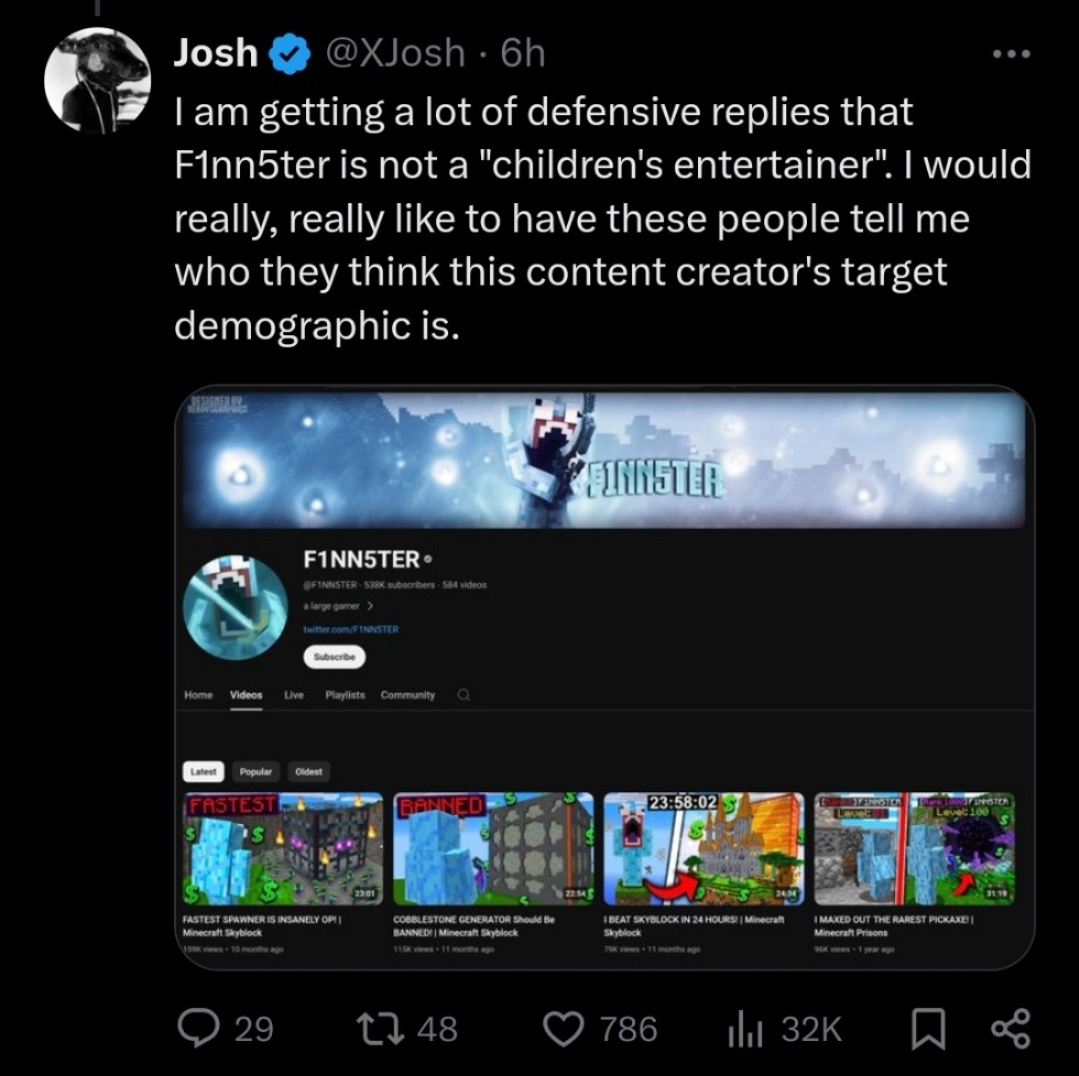The height and width of the screenshot is (1076, 1079).
Task: Select the Latest sort chip
Action: click(x=203, y=771)
